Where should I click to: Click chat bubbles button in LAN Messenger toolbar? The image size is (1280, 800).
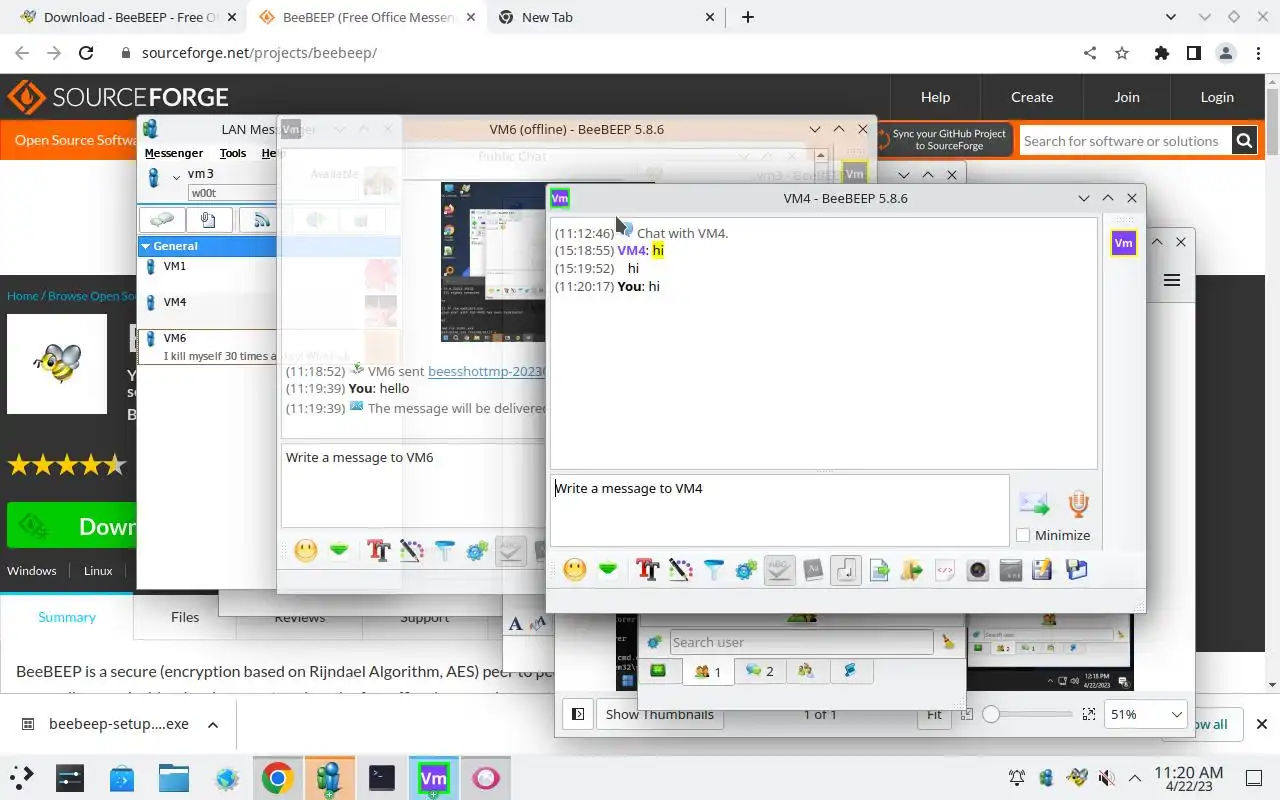[161, 220]
